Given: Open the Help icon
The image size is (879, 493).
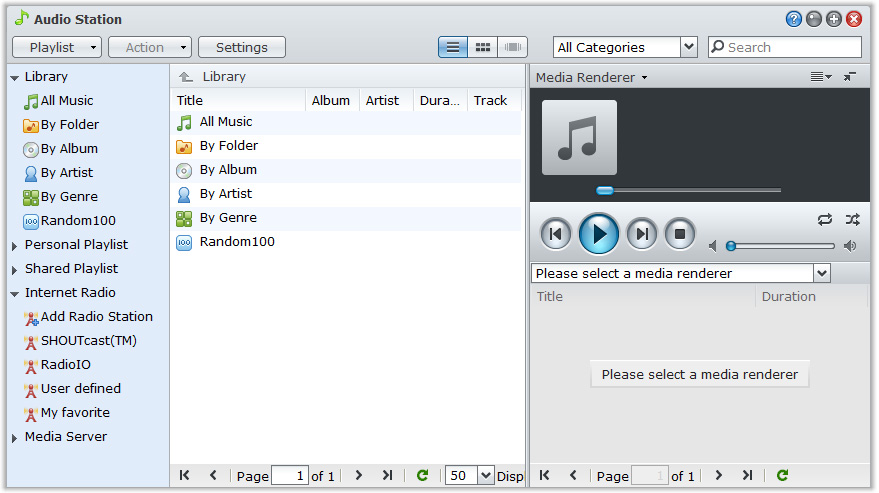Looking at the screenshot, I should coord(793,19).
